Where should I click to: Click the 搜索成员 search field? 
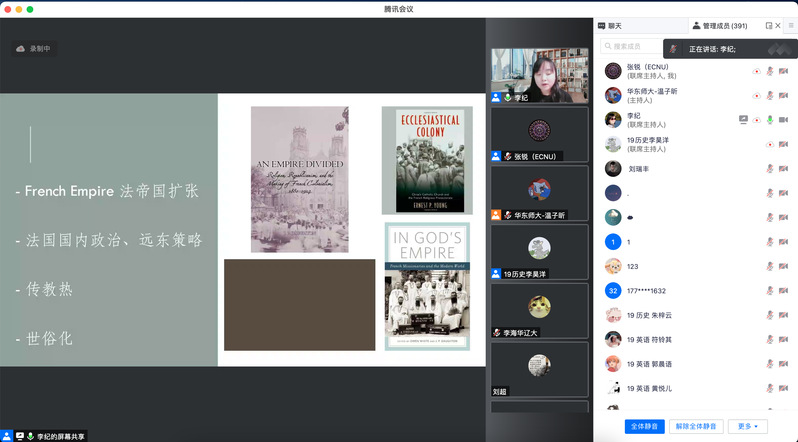point(630,46)
